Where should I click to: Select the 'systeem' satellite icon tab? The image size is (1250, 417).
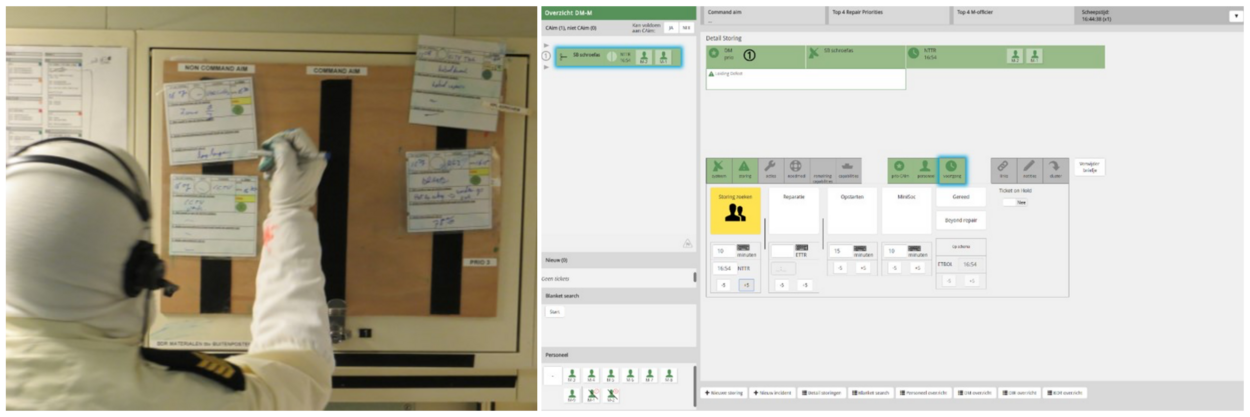(718, 169)
